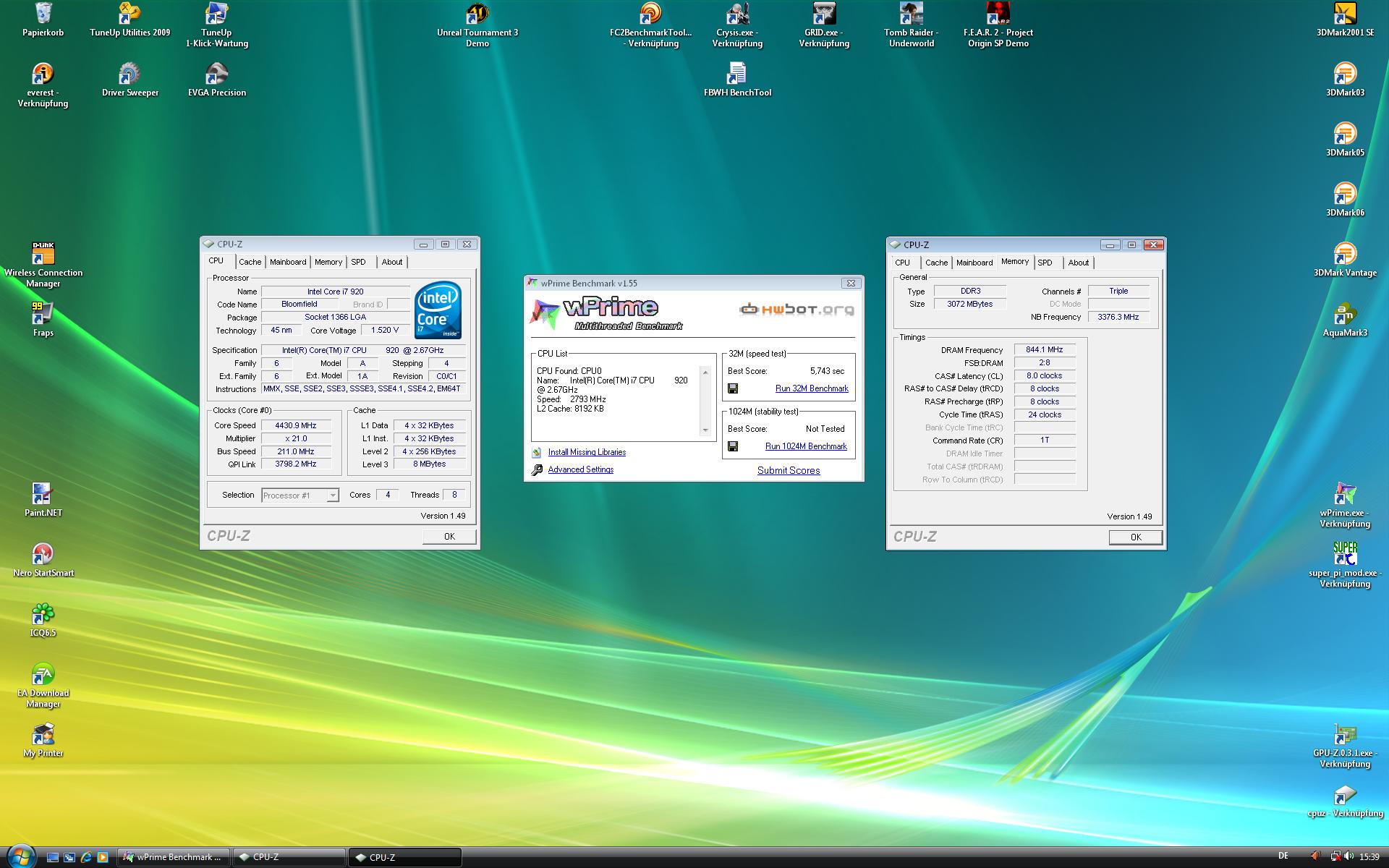This screenshot has width=1389, height=868.
Task: Click Core Speed value 4430.9 MHz
Action: [x=296, y=425]
